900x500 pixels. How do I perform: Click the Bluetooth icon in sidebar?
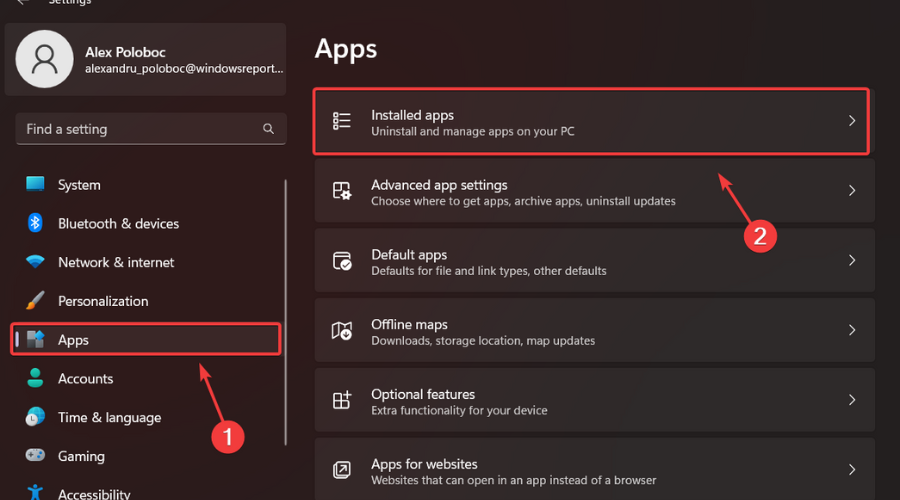(35, 223)
